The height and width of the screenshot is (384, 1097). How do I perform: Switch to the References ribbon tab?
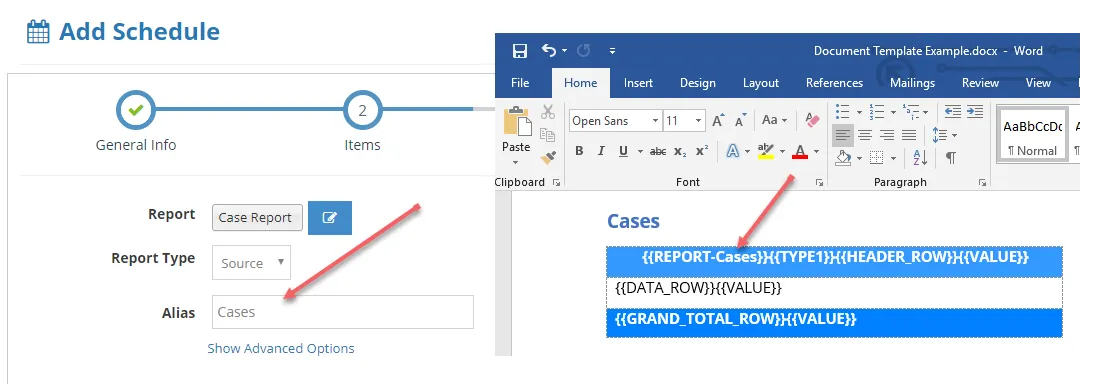pyautogui.click(x=834, y=83)
